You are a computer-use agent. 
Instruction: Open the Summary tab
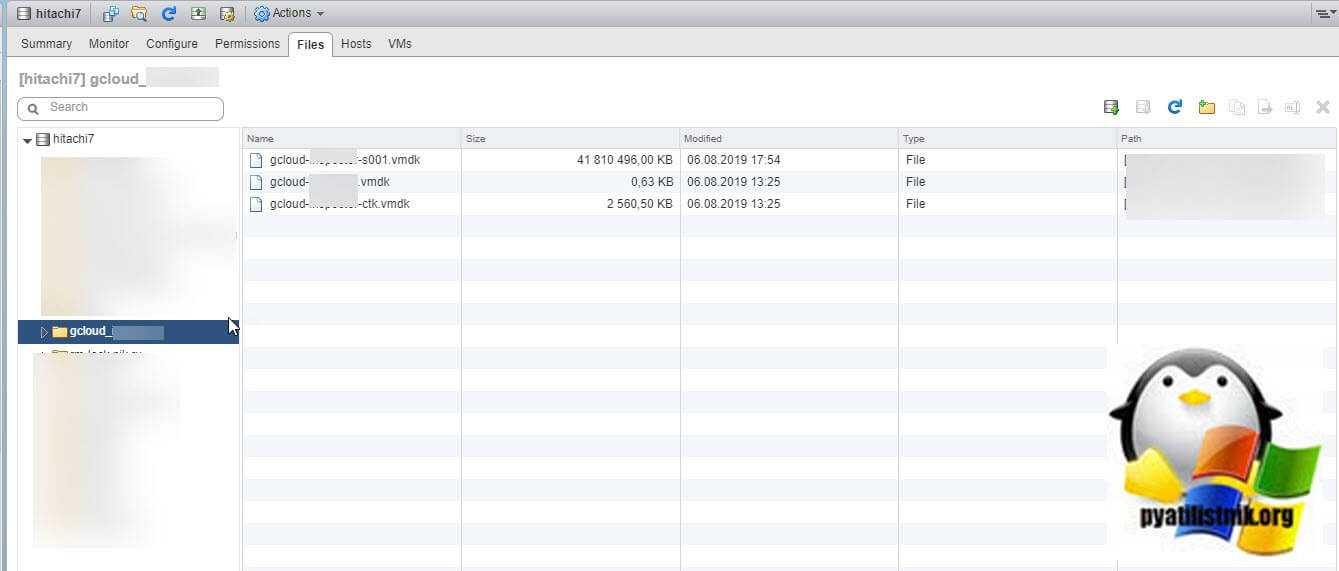(x=46, y=44)
